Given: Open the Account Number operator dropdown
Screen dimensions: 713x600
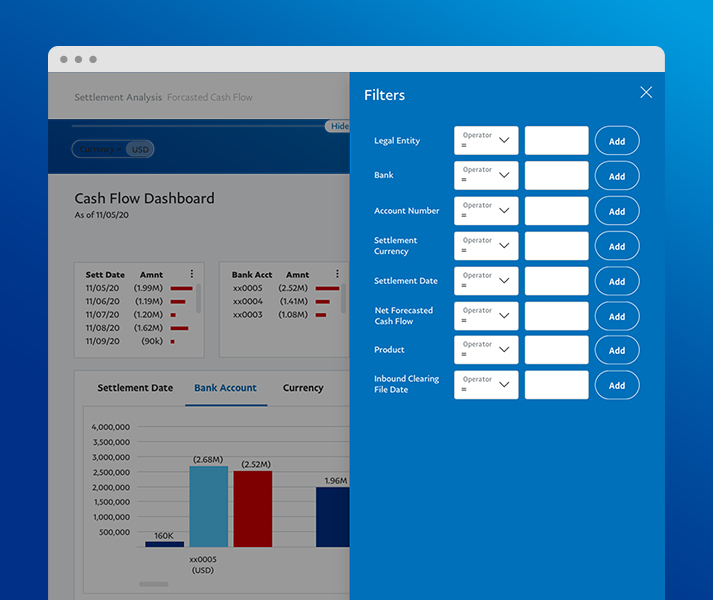Looking at the screenshot, I should coord(486,211).
